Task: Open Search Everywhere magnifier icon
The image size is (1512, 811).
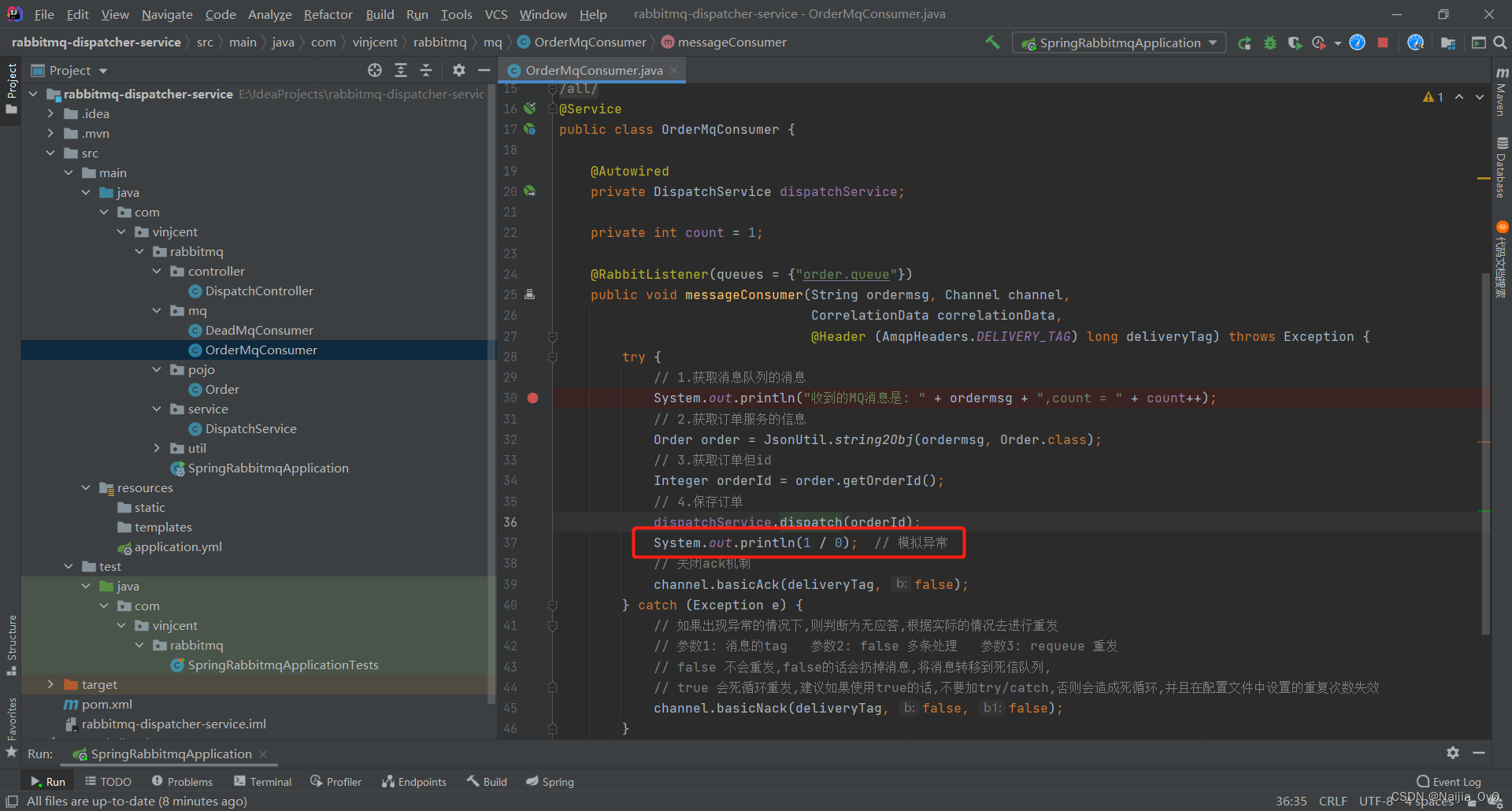Action: 1500,43
